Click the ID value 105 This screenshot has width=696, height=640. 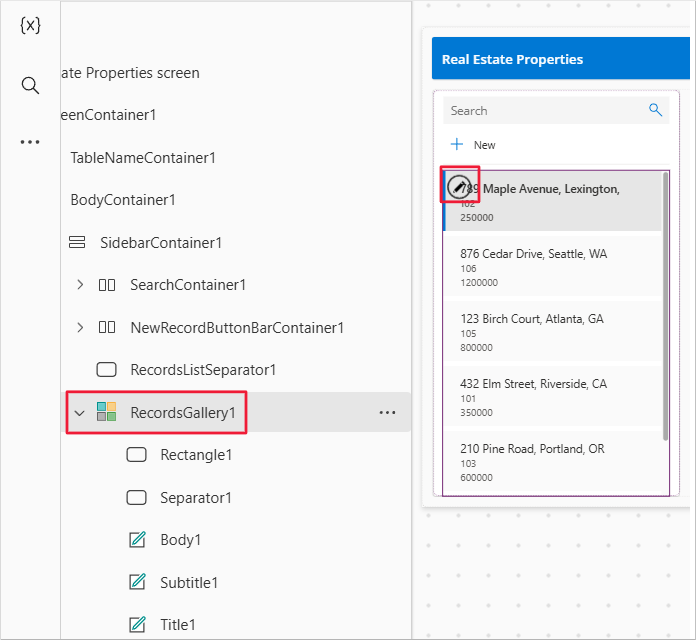[x=468, y=333]
